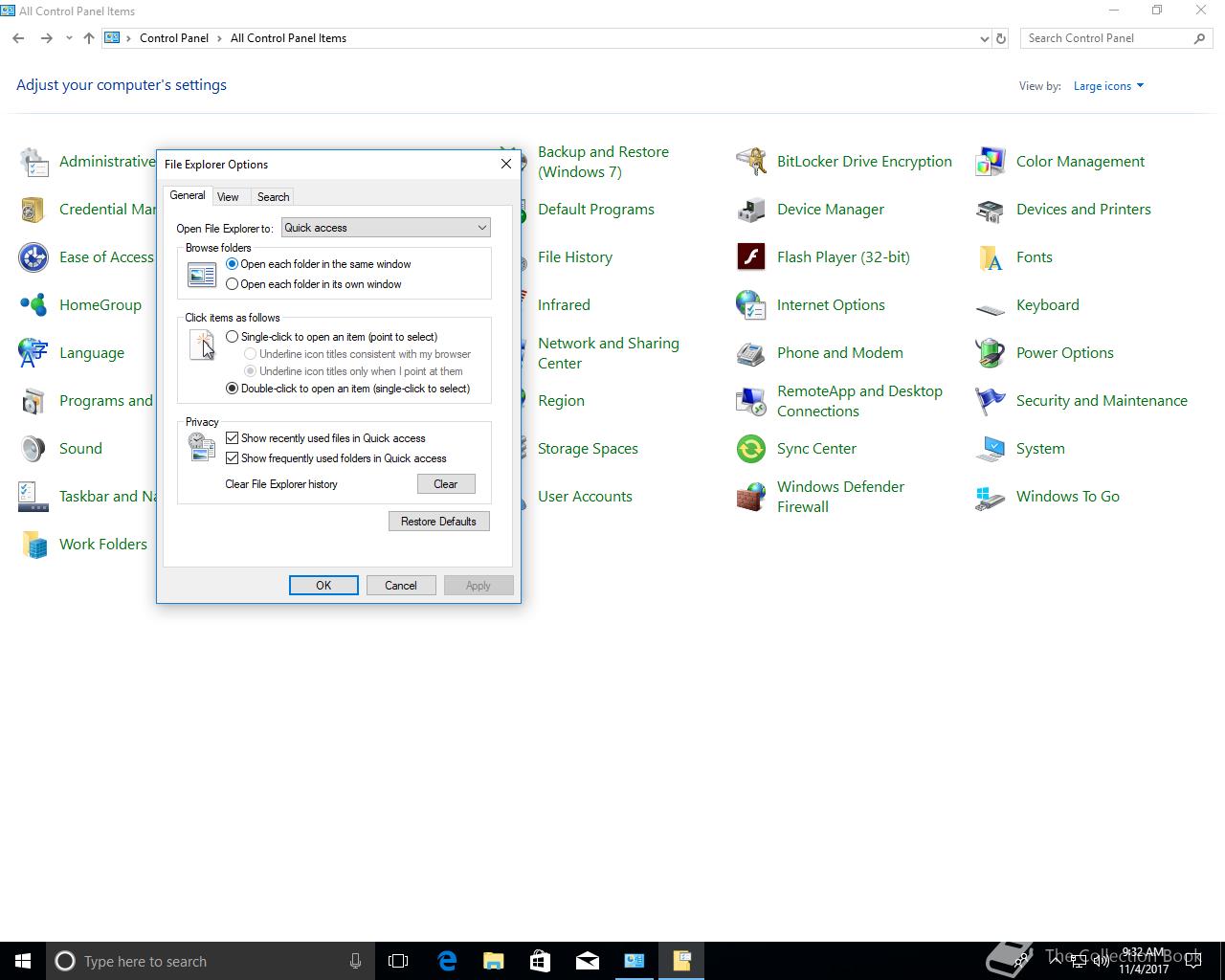Open the Credential Manager icon
Screen dimensions: 1225x980
(x=33, y=210)
